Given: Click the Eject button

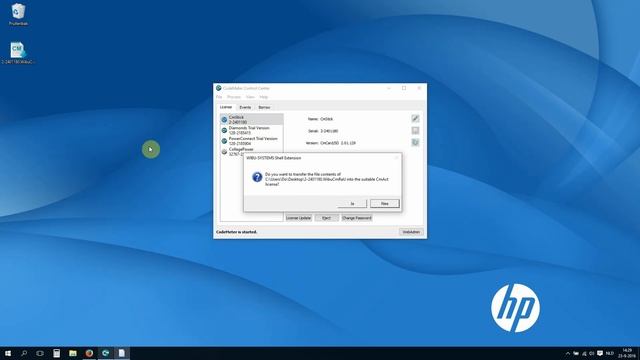Looking at the screenshot, I should [327, 218].
